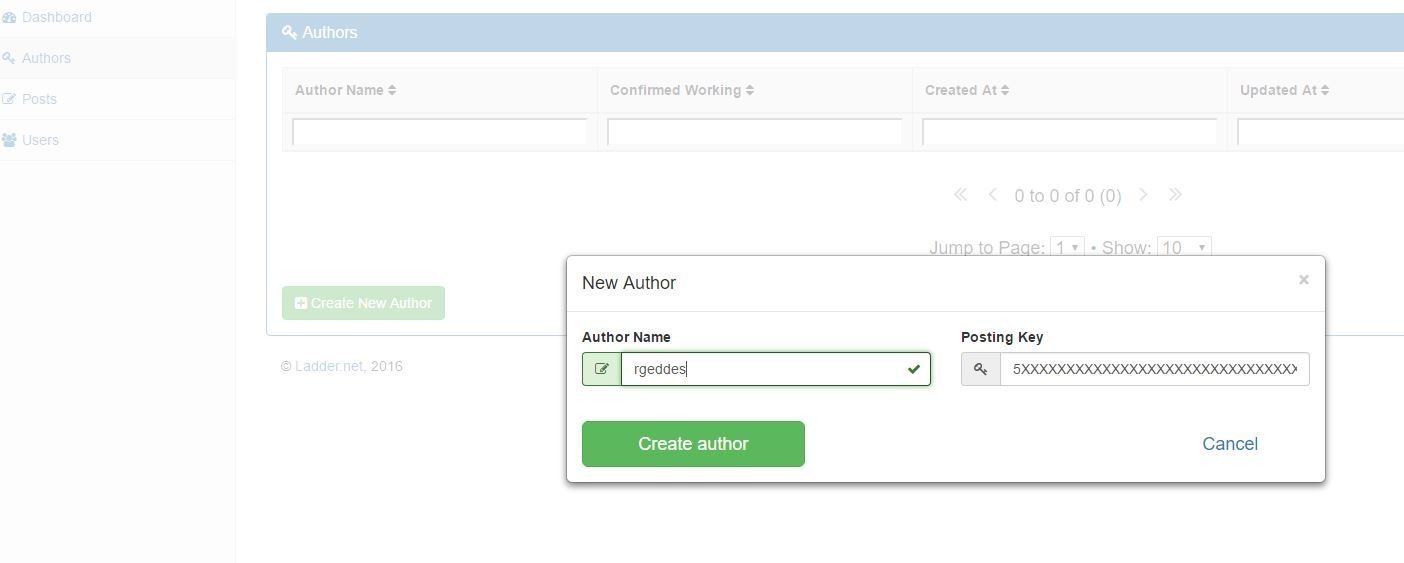
Task: Click the key icon beside Posting Key field
Action: coord(980,369)
